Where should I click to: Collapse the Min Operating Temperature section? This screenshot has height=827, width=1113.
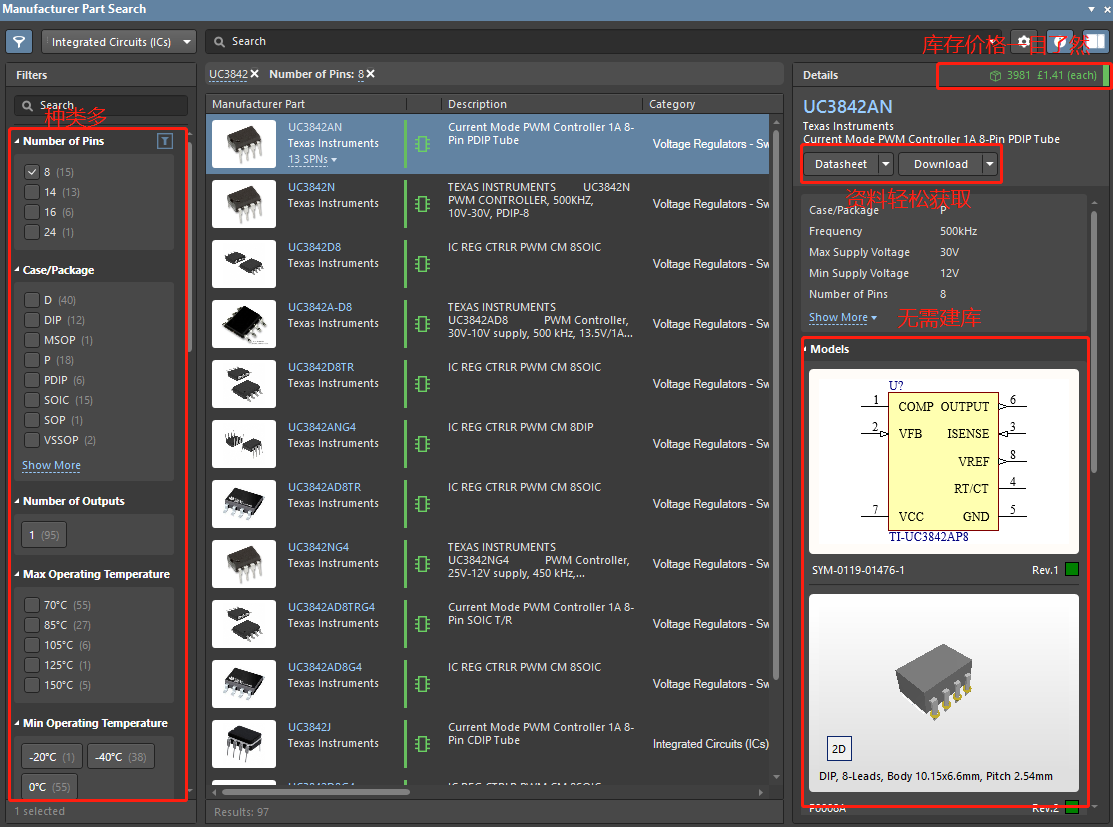17,723
